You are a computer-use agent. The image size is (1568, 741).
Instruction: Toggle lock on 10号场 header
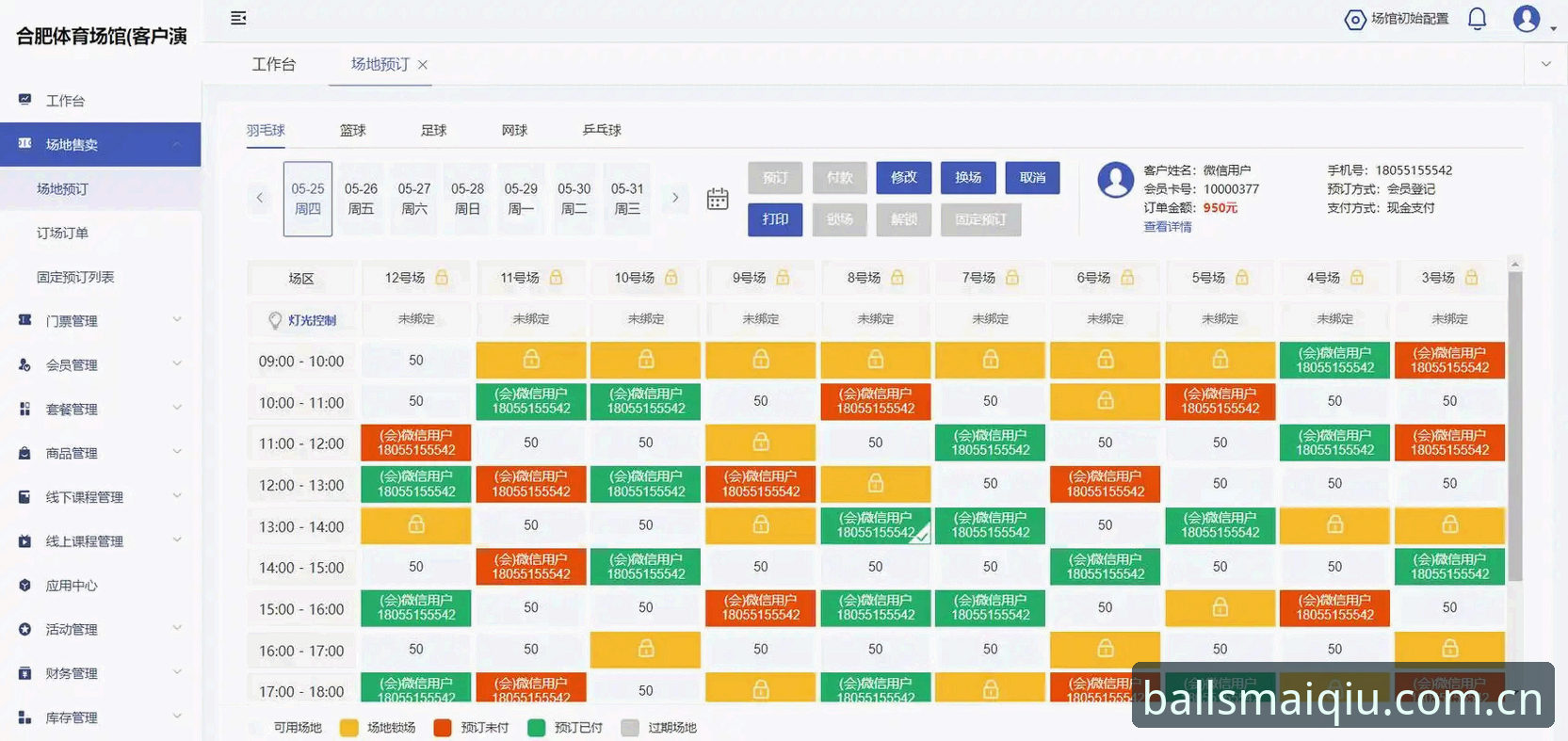pos(671,278)
